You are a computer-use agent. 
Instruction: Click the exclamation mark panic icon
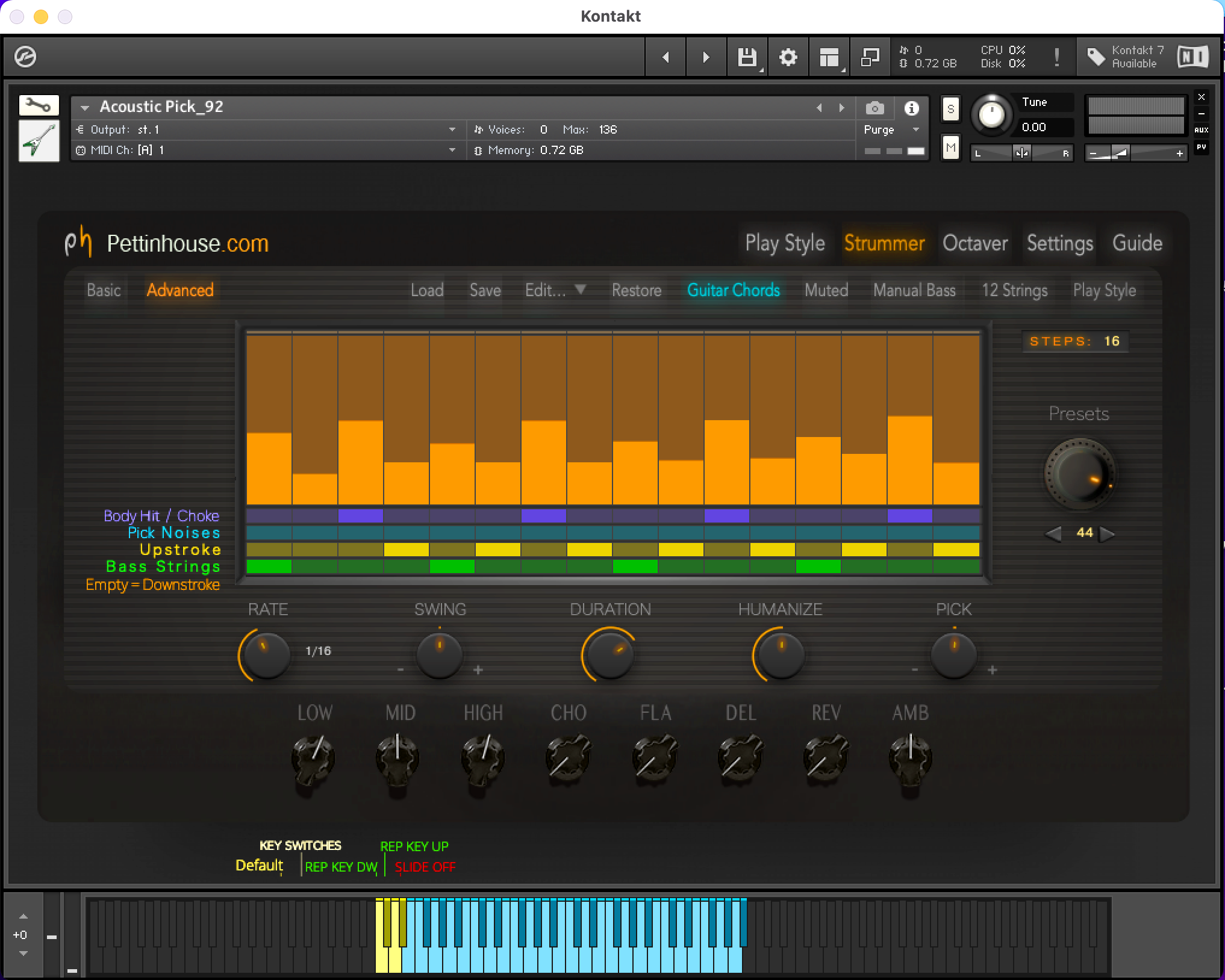point(1056,57)
